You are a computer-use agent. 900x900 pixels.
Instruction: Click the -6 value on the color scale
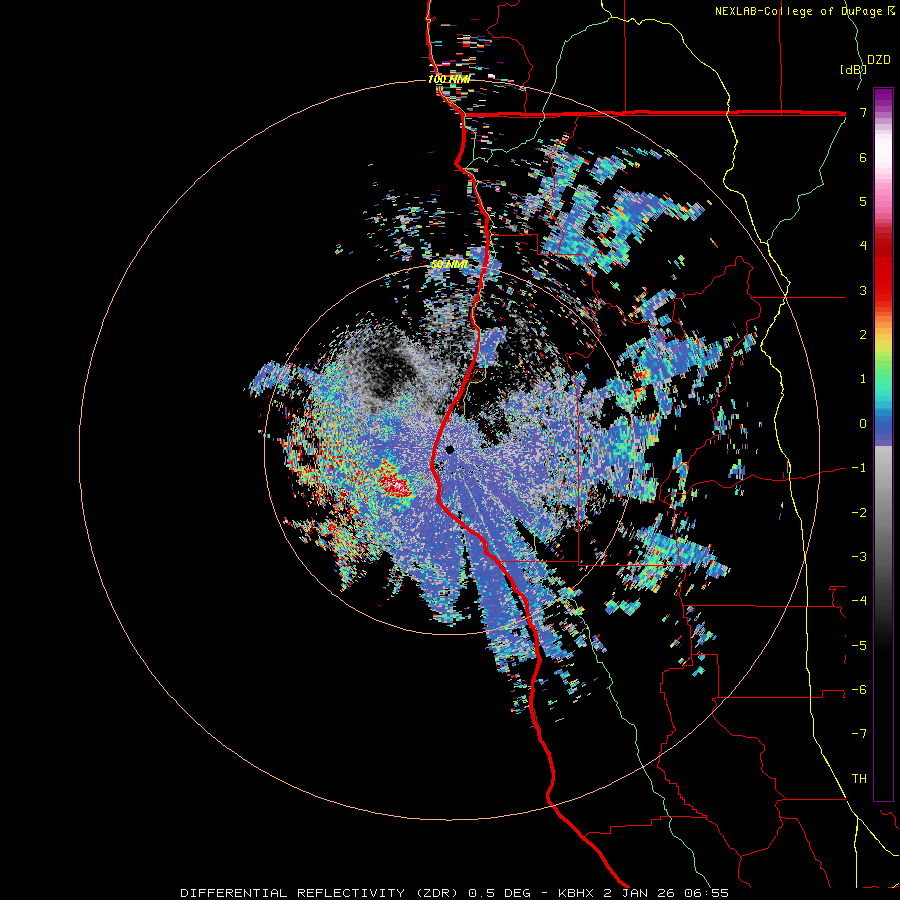859,690
